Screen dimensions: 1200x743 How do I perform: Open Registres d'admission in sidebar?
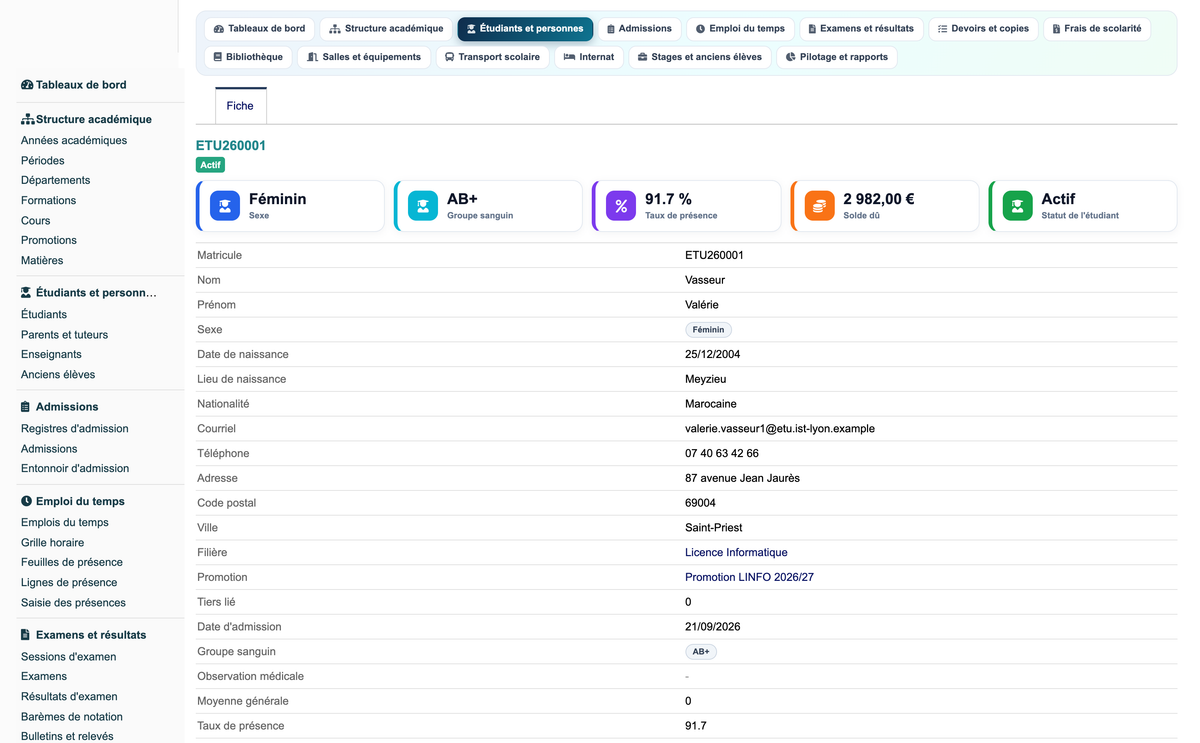pos(75,429)
